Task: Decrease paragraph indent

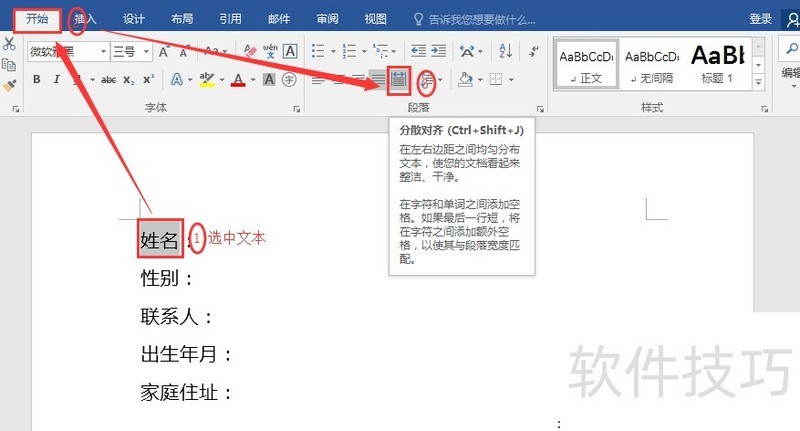Action: pyautogui.click(x=418, y=51)
